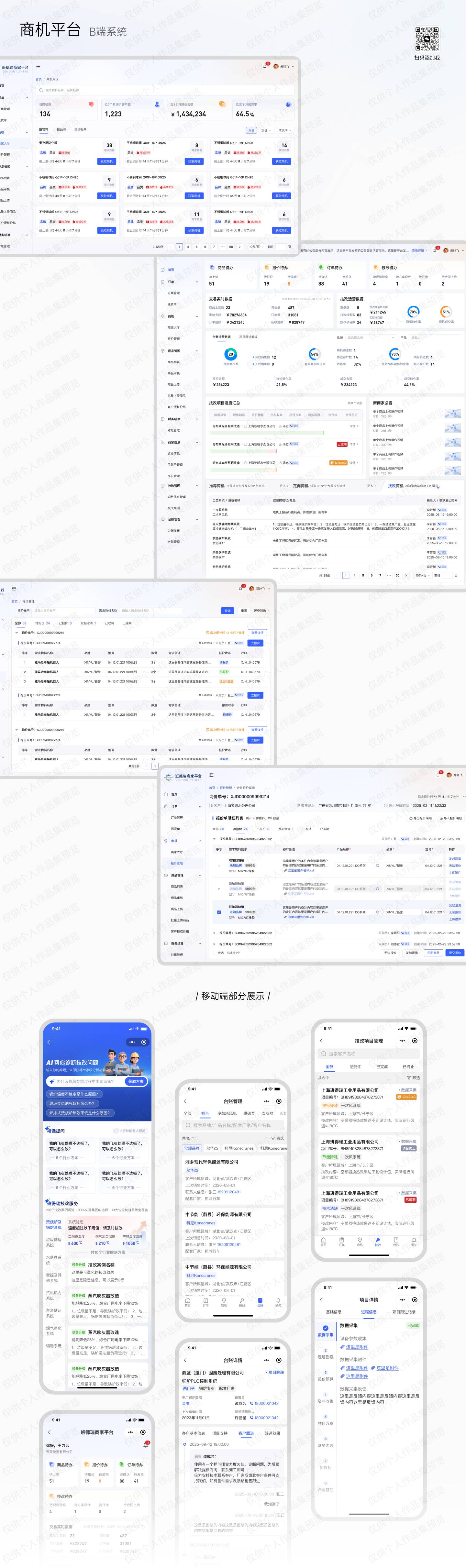This screenshot has width=466, height=1568.
Task: Uncheck the selected row checkbox in 合并报价详情
Action: (219, 912)
